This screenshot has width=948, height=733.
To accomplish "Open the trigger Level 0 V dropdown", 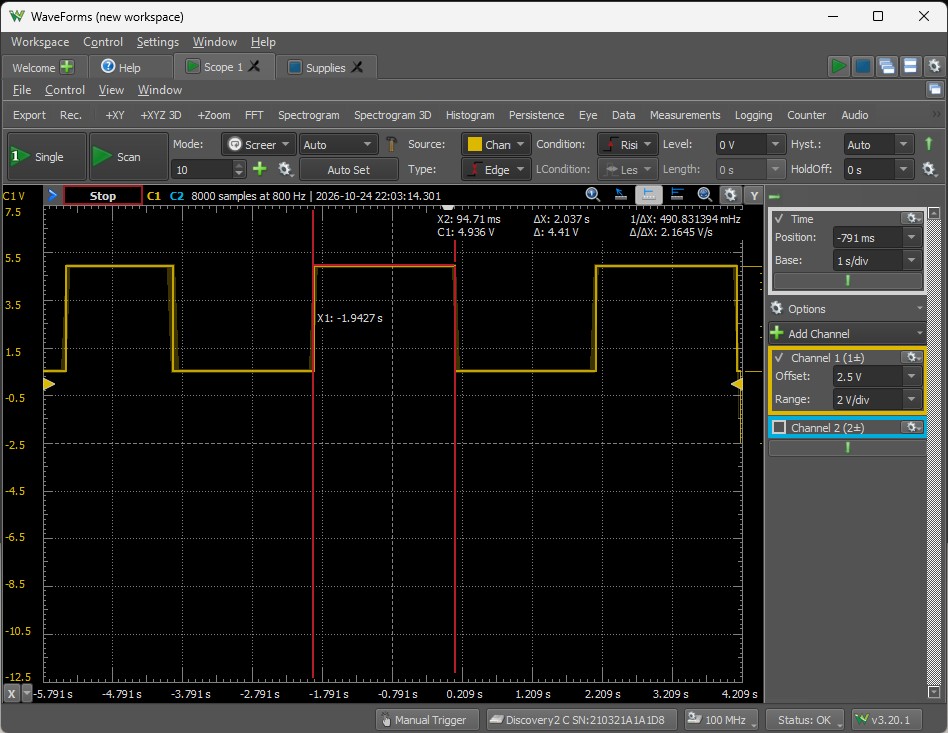I will click(x=775, y=145).
